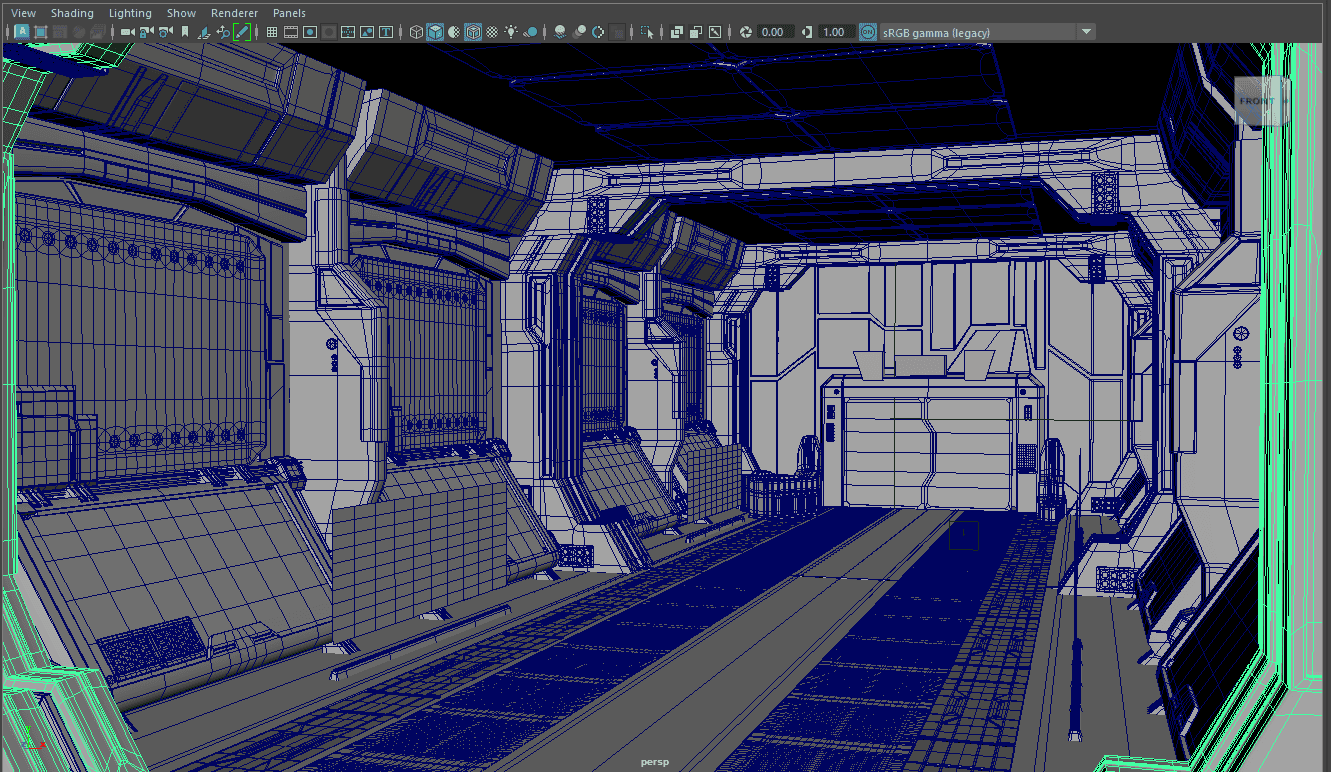
Task: Open the Shading menu
Action: point(72,13)
